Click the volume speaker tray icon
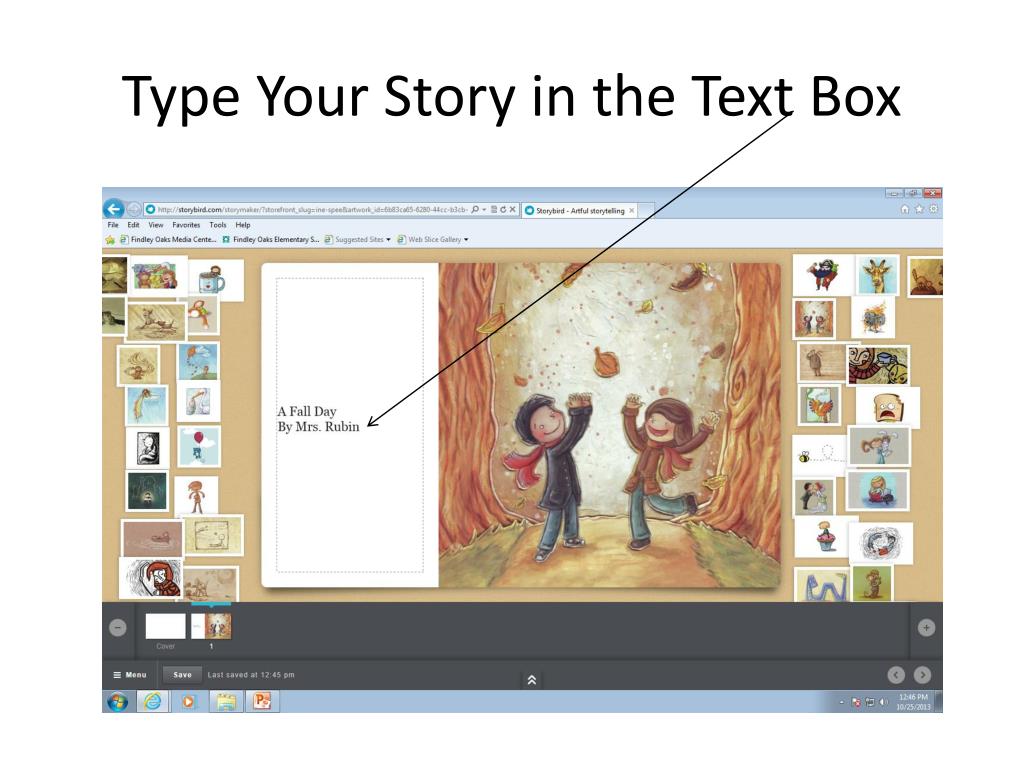The width and height of the screenshot is (1024, 768). [883, 702]
